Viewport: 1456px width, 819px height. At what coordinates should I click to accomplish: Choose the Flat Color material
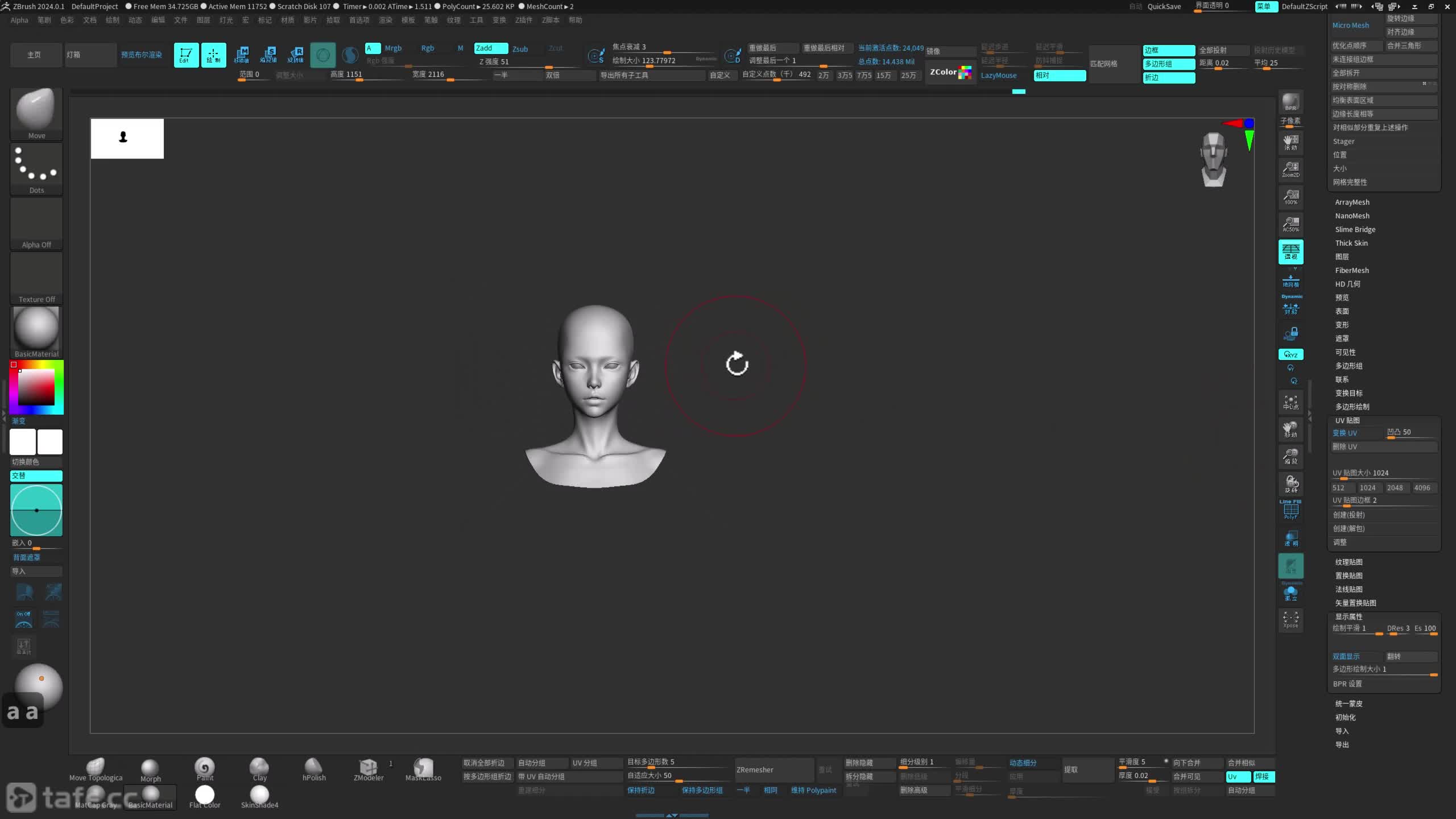[205, 797]
